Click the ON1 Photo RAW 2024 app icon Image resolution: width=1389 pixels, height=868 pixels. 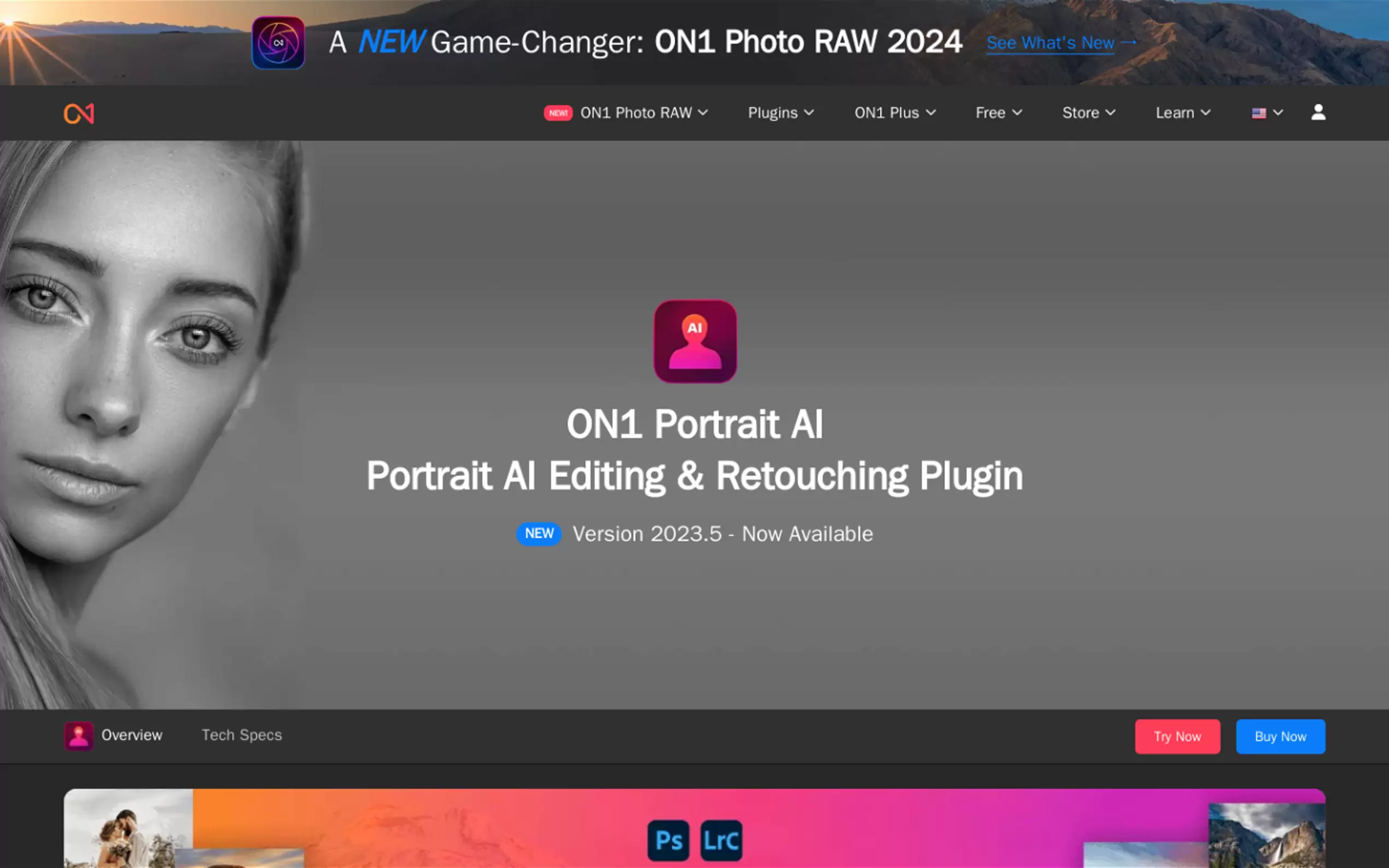(278, 42)
